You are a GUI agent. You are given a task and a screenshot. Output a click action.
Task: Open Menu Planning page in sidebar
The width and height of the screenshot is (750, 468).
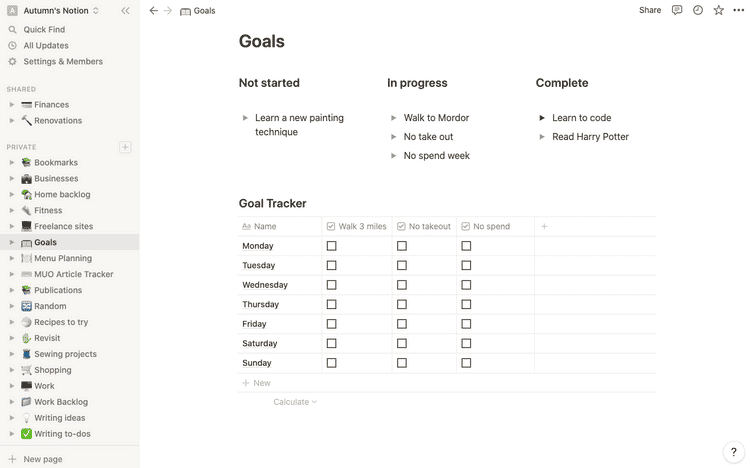point(62,258)
